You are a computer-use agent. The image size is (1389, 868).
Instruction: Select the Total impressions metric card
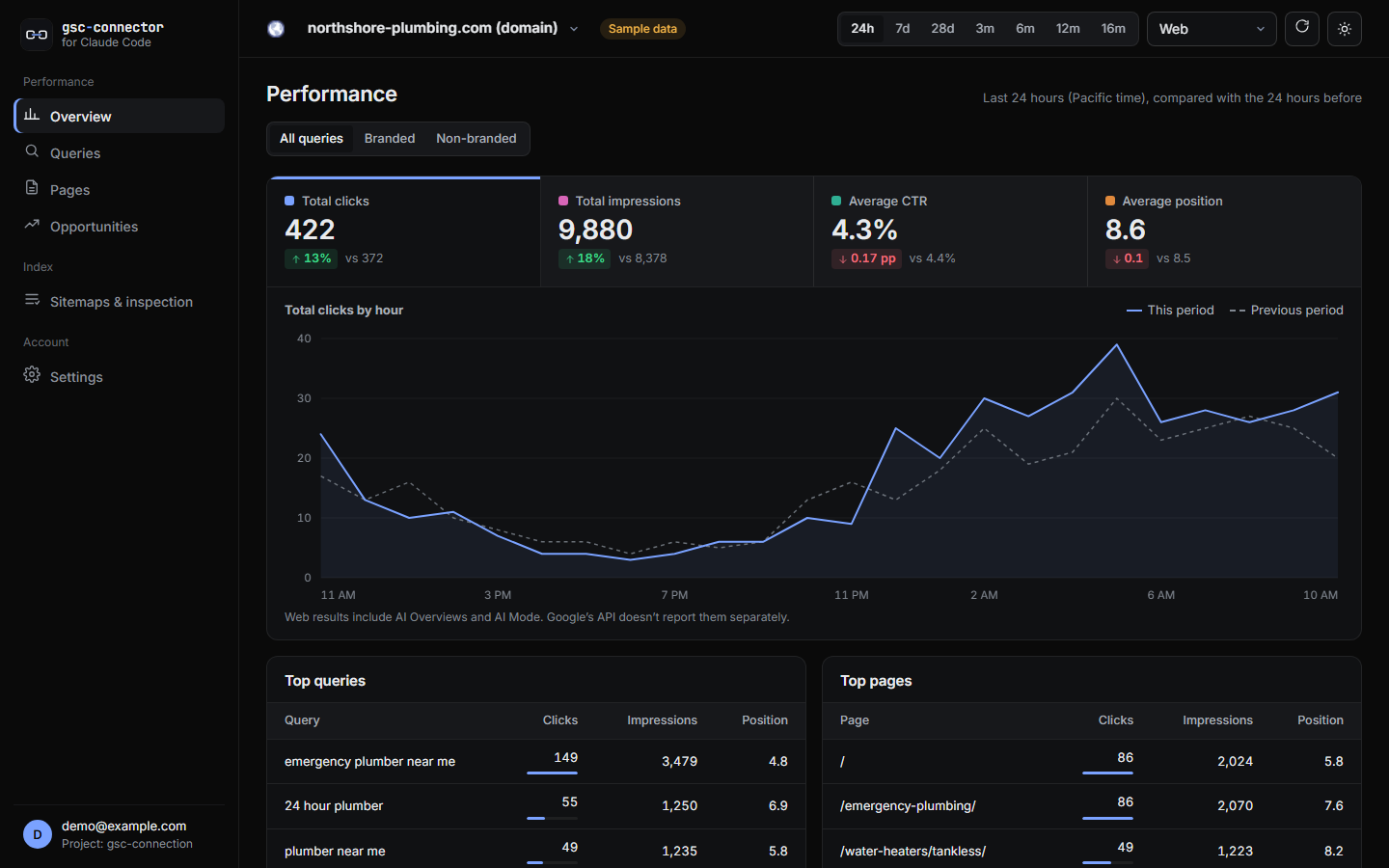coord(677,231)
